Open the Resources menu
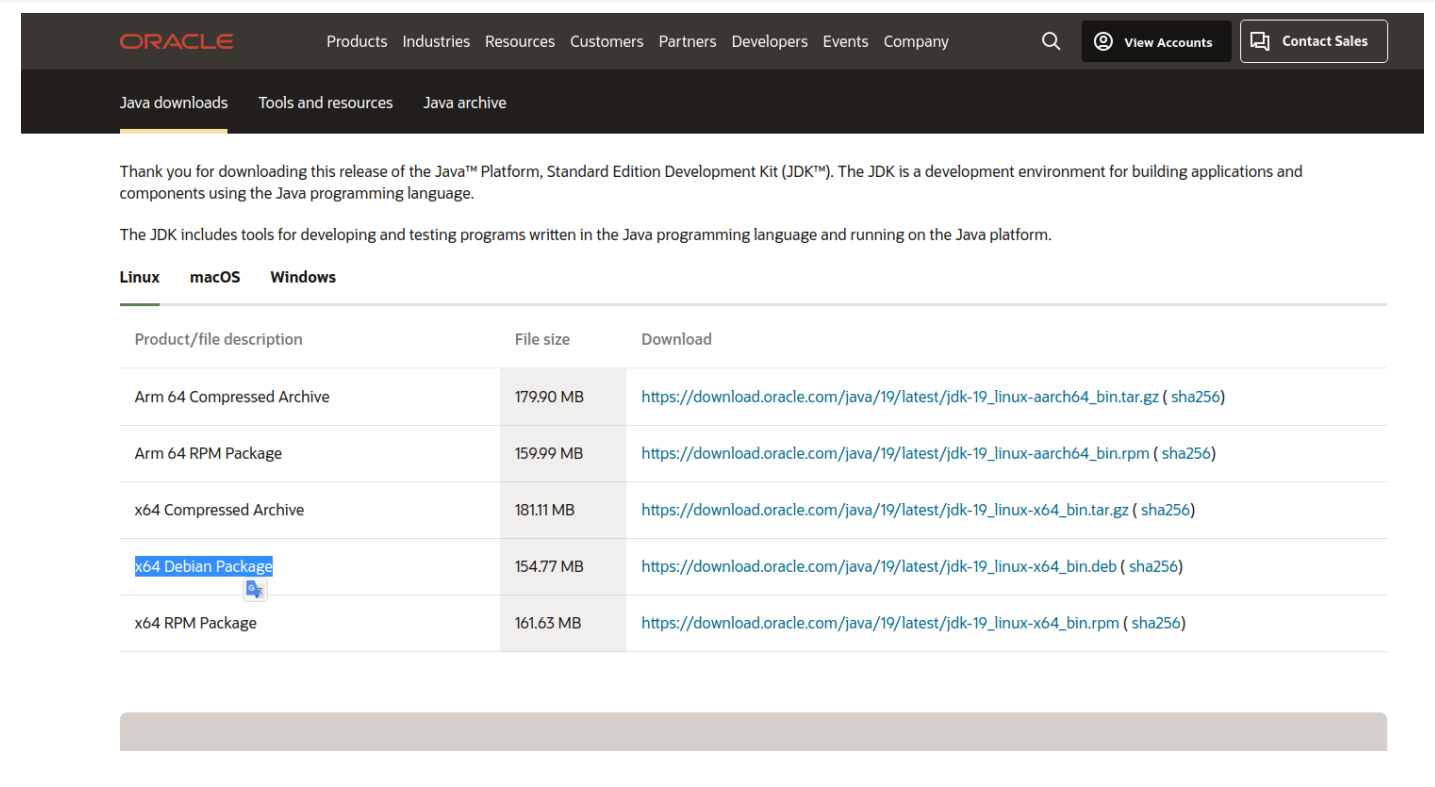This screenshot has width=1435, height=787. click(520, 42)
